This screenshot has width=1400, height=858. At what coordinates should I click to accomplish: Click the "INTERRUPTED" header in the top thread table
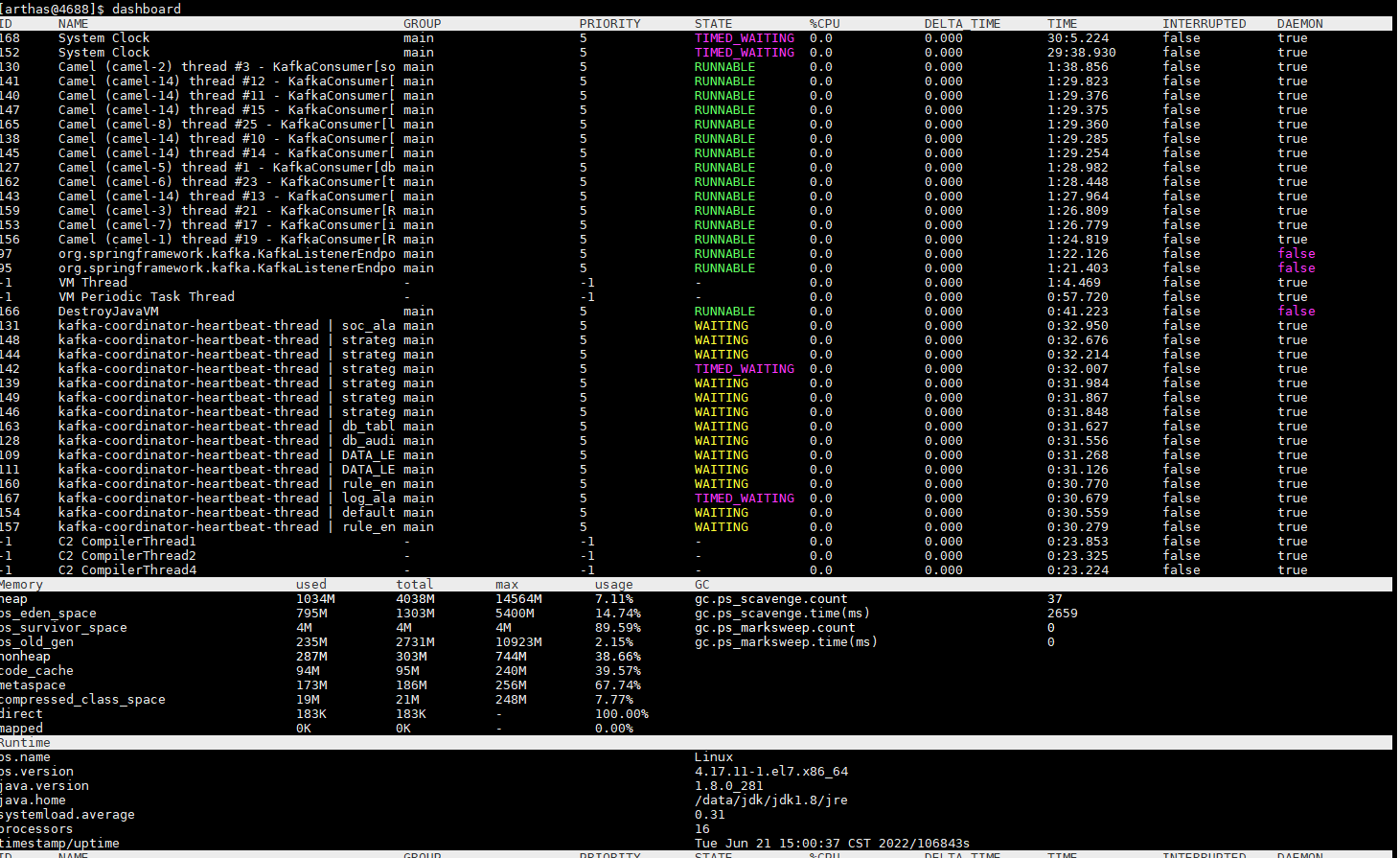pyautogui.click(x=1205, y=24)
